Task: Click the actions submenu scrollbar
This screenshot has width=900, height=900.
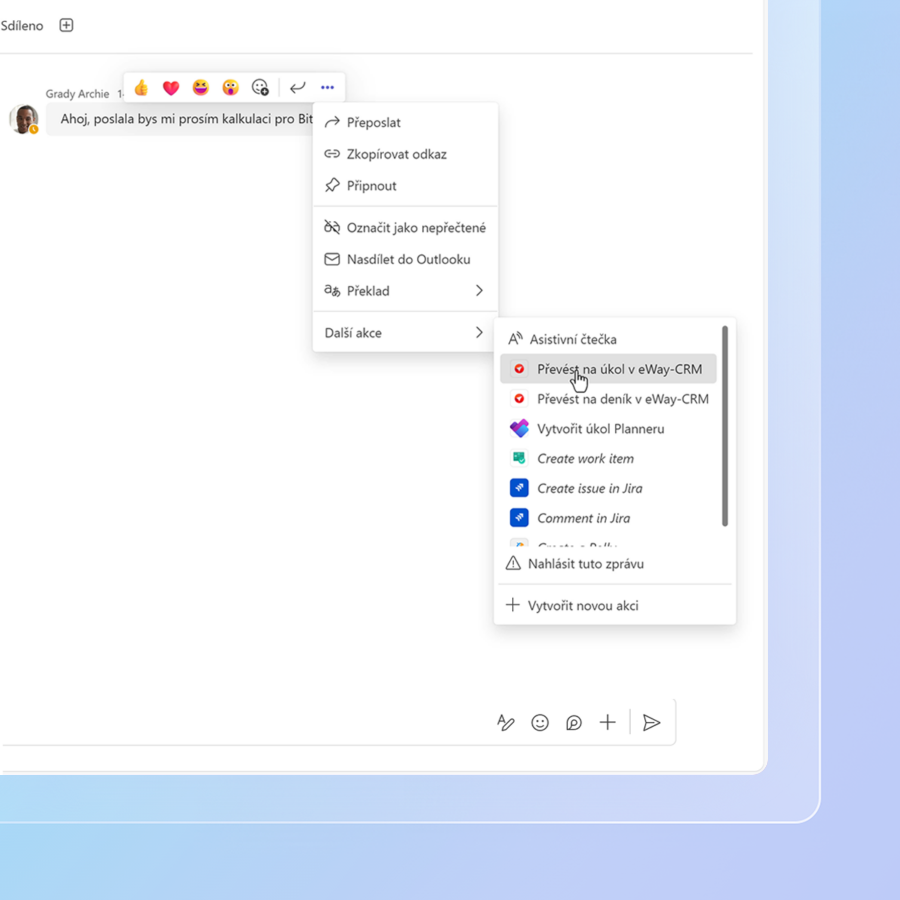Action: pos(725,426)
